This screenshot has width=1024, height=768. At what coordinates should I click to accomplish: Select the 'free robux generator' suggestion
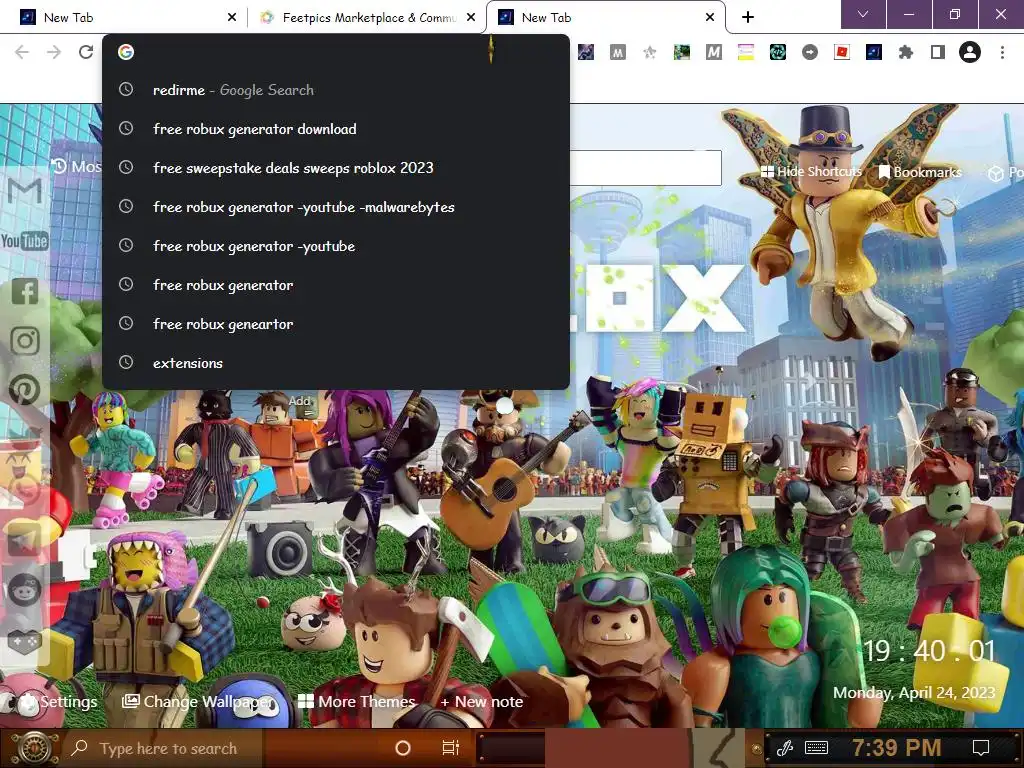click(336, 285)
